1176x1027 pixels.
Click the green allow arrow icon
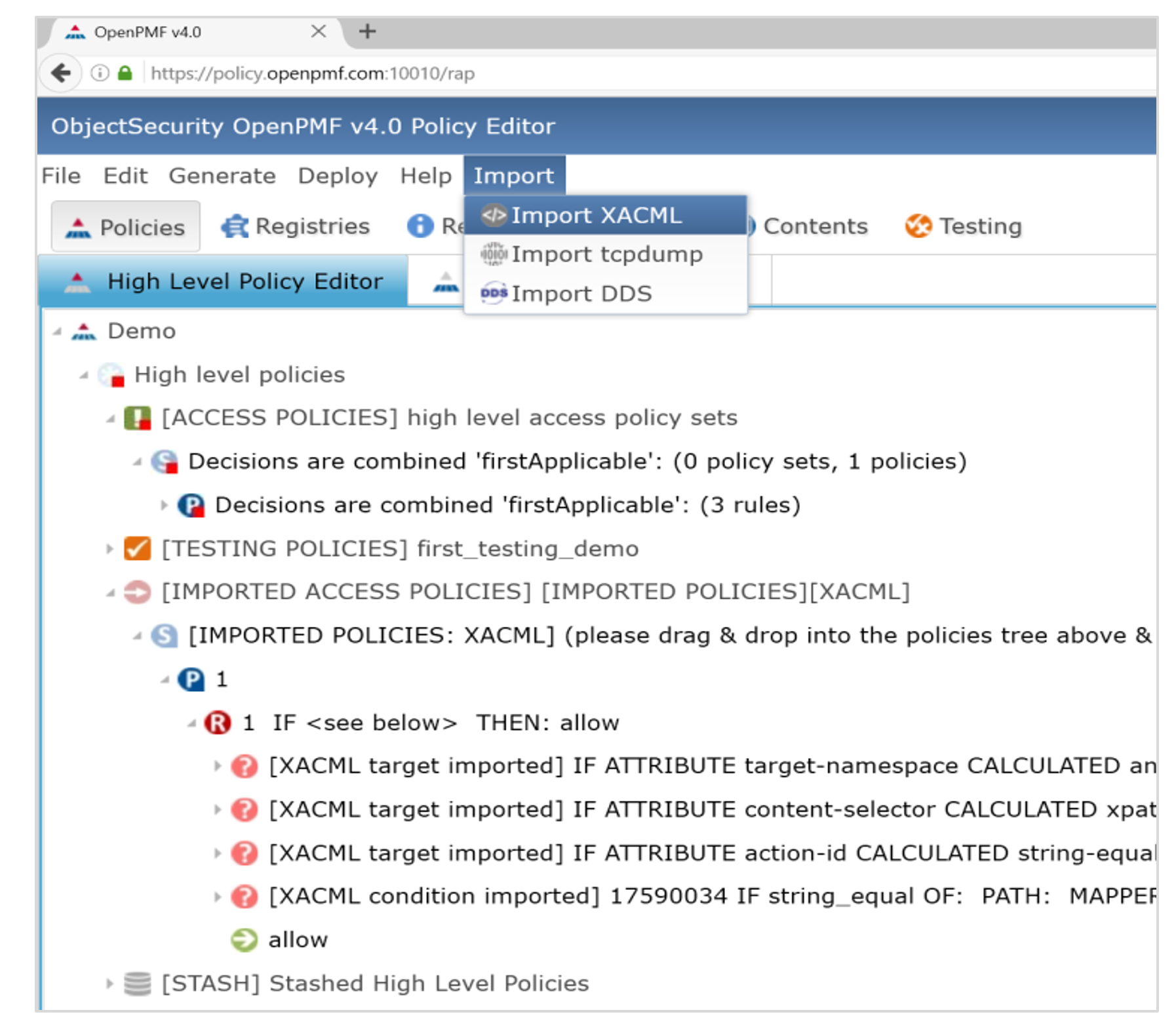245,940
